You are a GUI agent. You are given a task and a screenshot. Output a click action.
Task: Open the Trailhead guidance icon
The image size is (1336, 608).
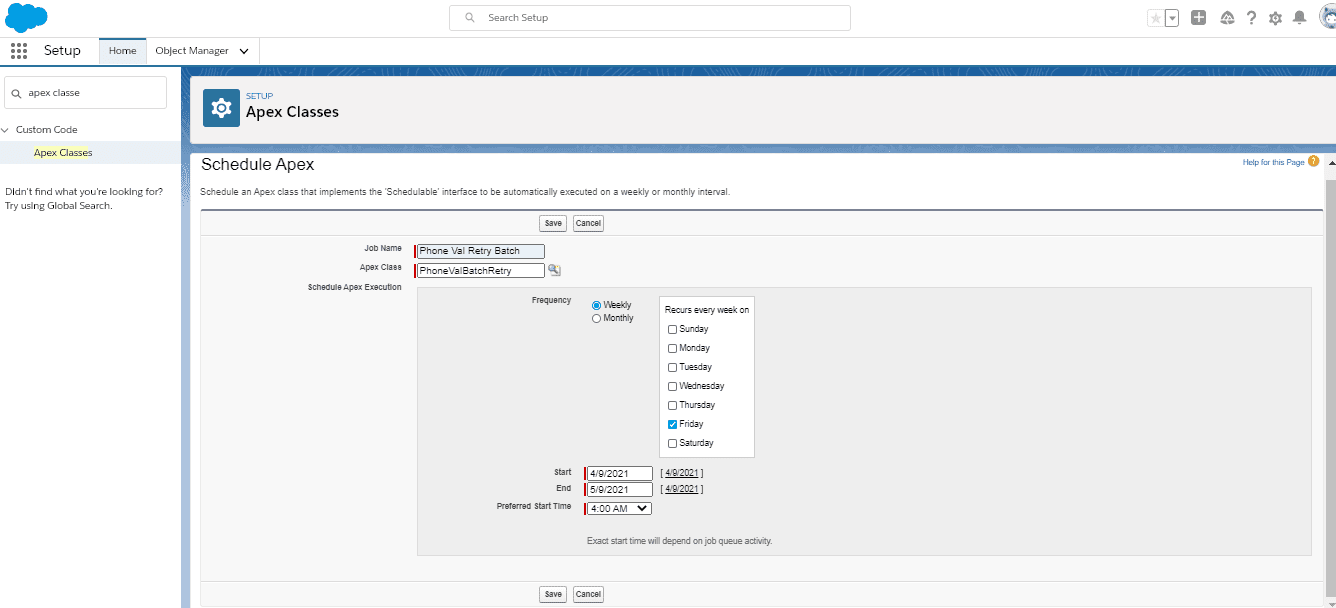1227,18
